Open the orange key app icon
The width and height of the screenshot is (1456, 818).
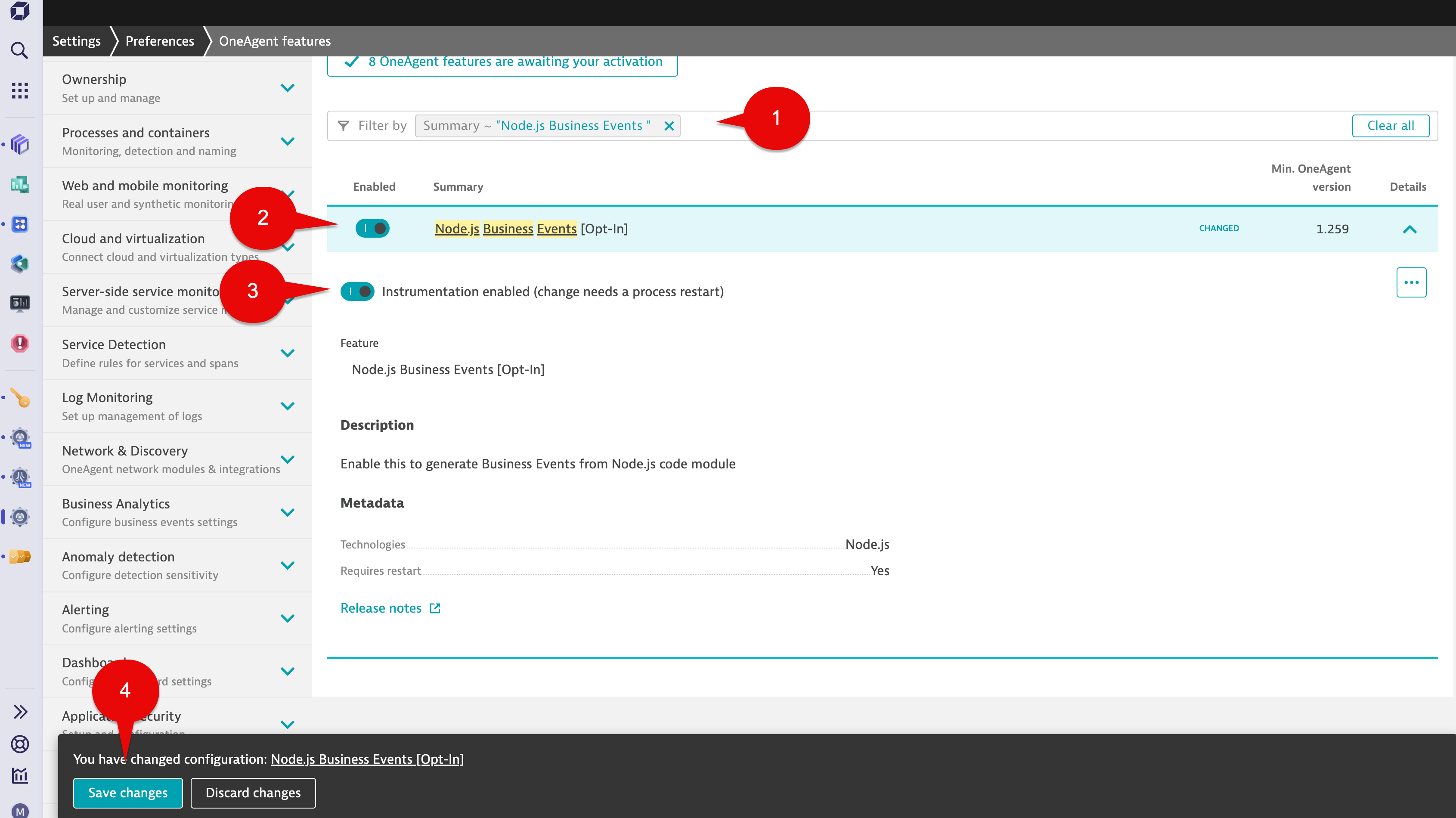point(20,398)
